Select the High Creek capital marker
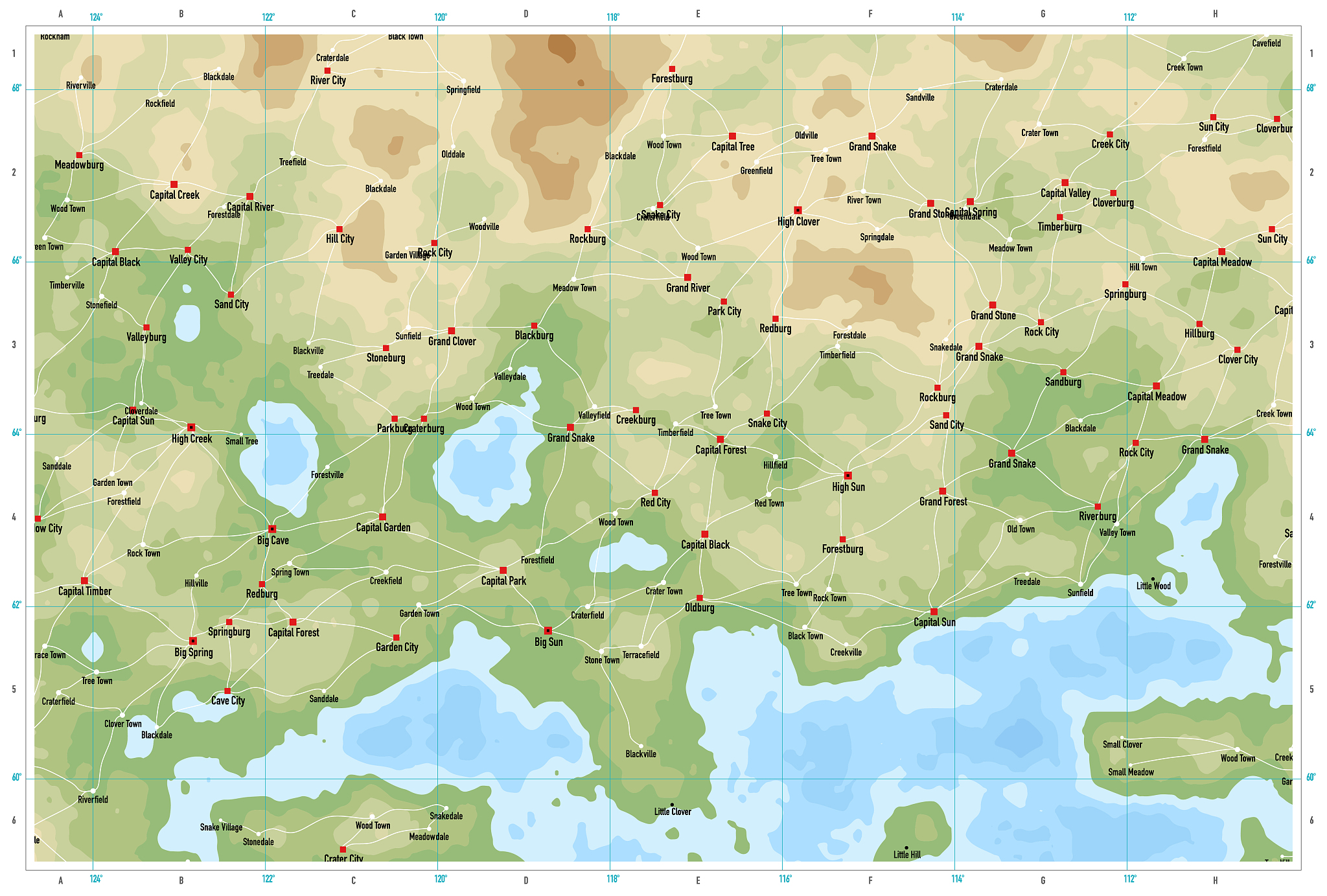Screen dimensions: 1327x896 coord(191,428)
